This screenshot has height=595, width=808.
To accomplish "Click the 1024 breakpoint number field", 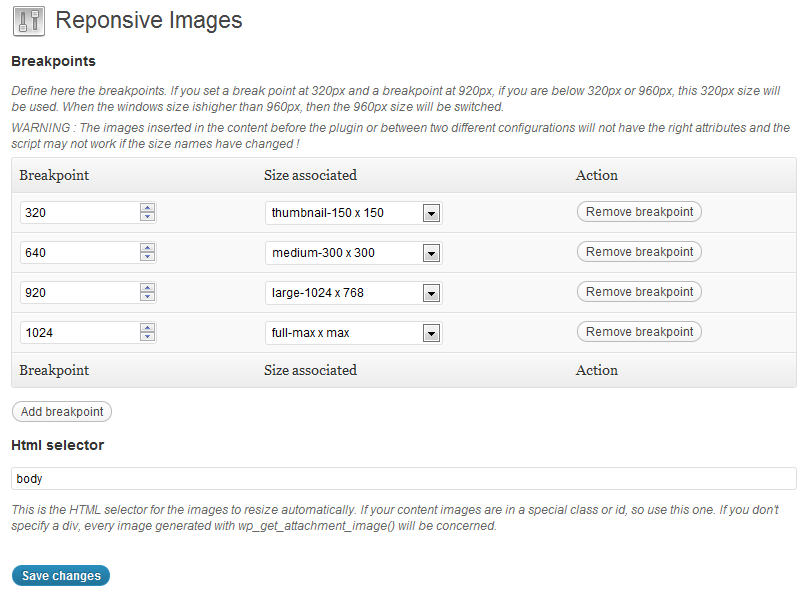I will [78, 333].
